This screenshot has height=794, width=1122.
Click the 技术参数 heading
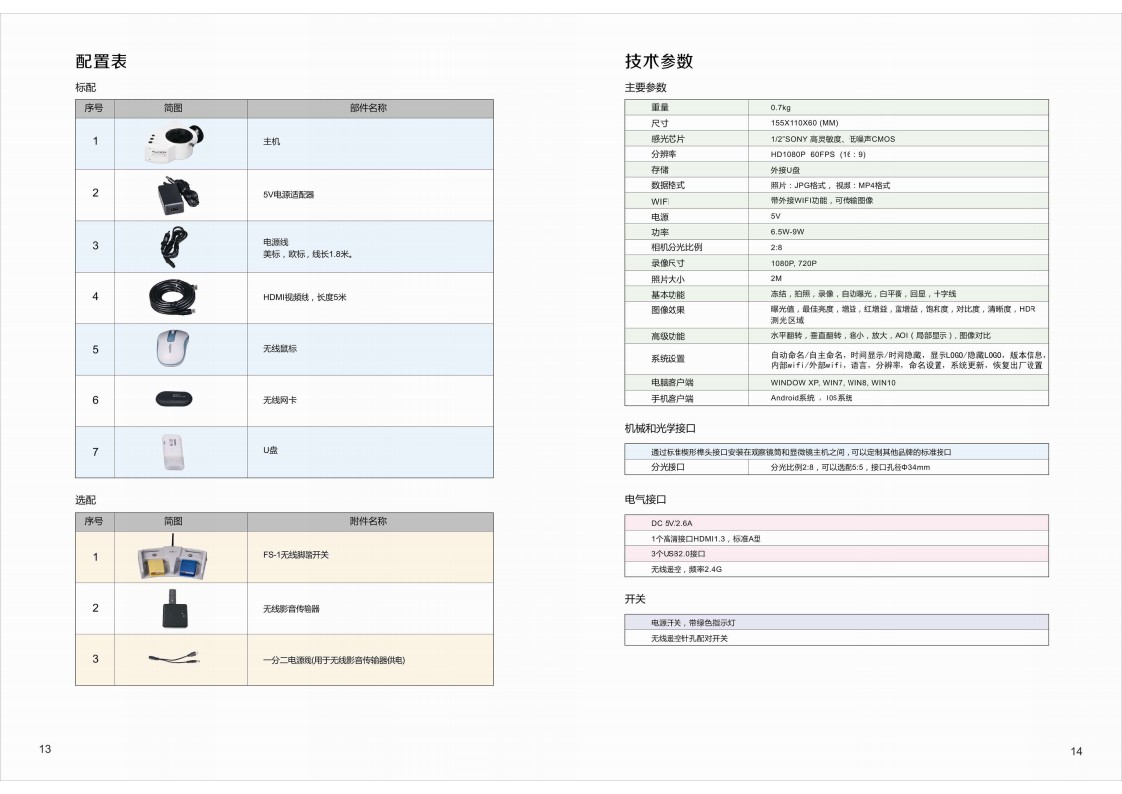(x=659, y=62)
